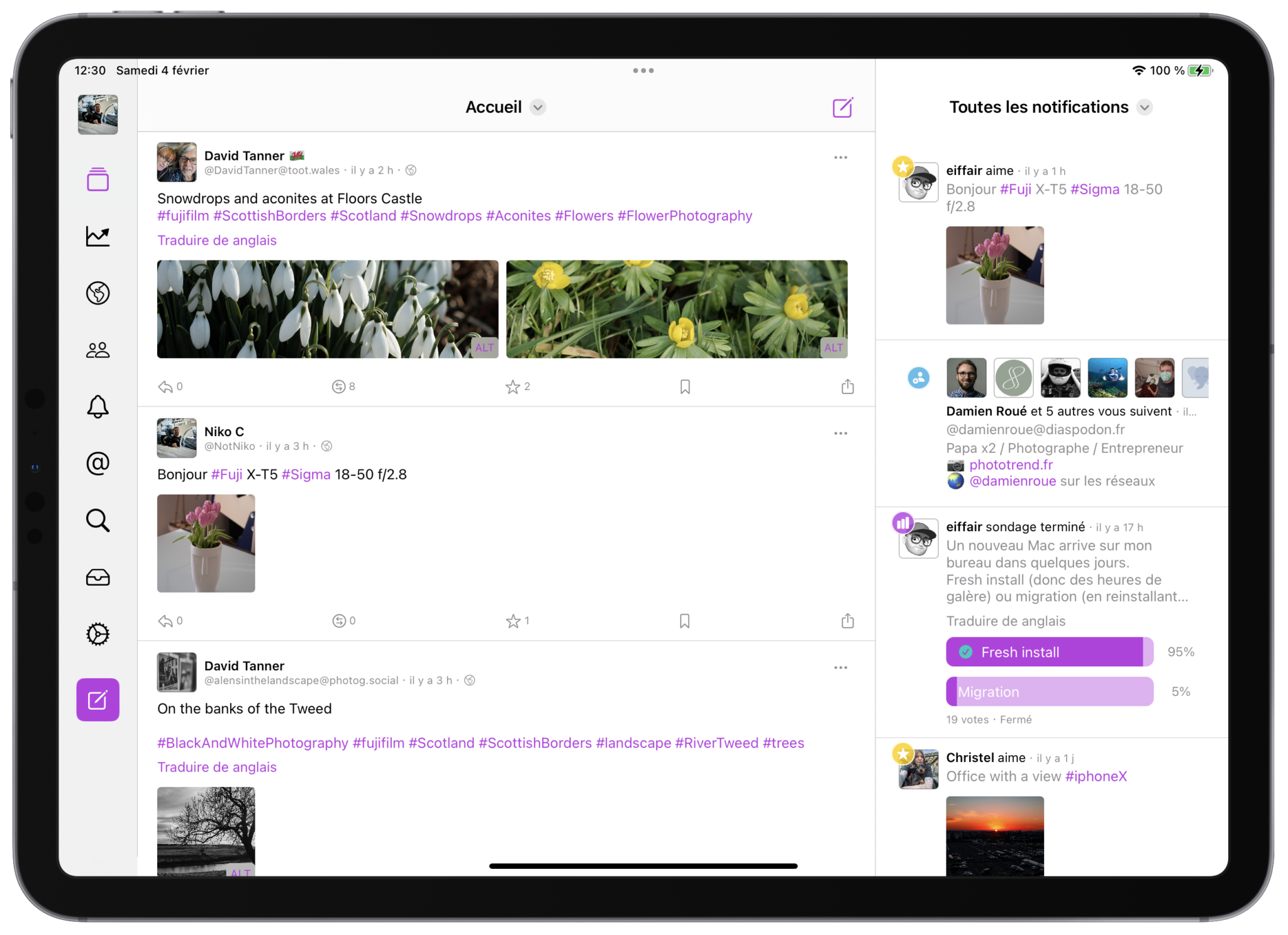Open mentions at-sign icon
Screen dimensions: 1288x935
(97, 463)
